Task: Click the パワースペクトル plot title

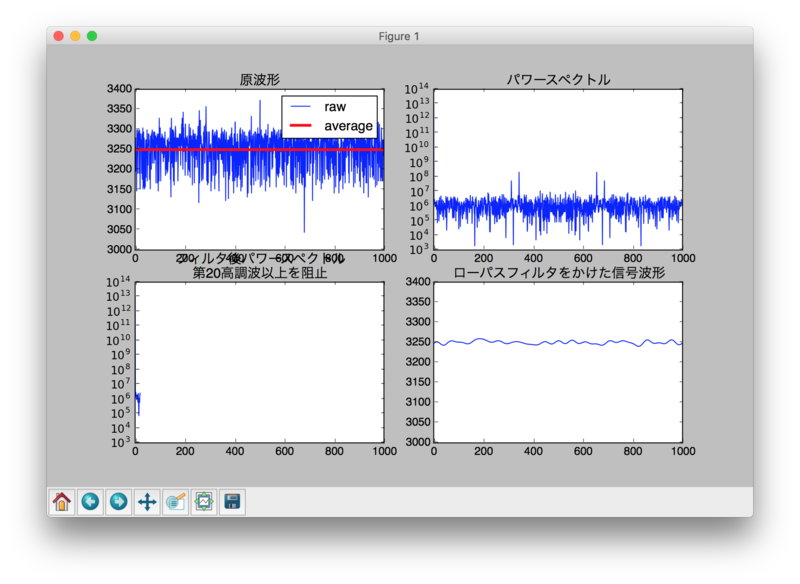Action: pyautogui.click(x=558, y=80)
